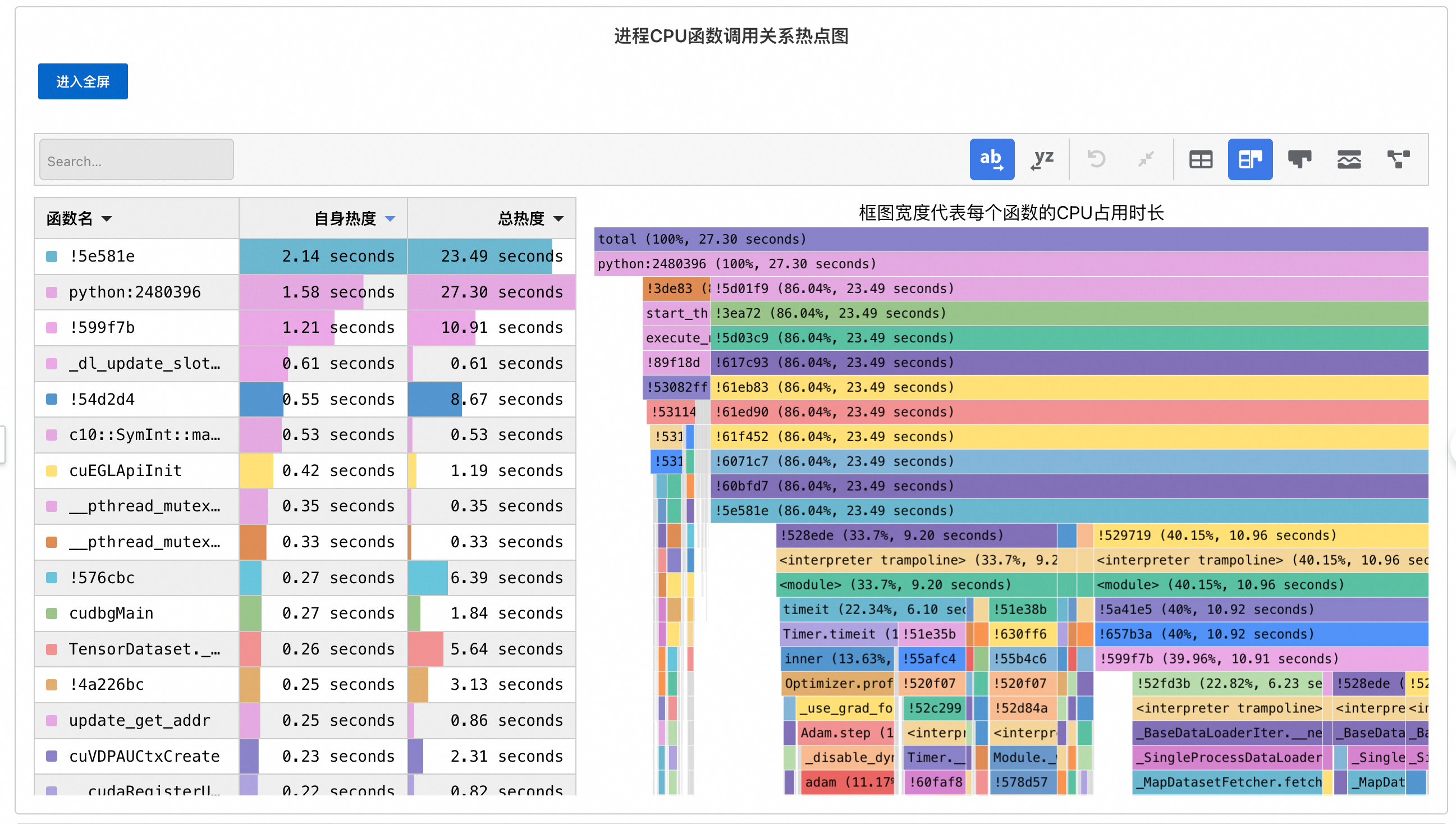Toggle right-to-left 'yz' text alignment icon
The image size is (1456, 824).
point(1042,159)
